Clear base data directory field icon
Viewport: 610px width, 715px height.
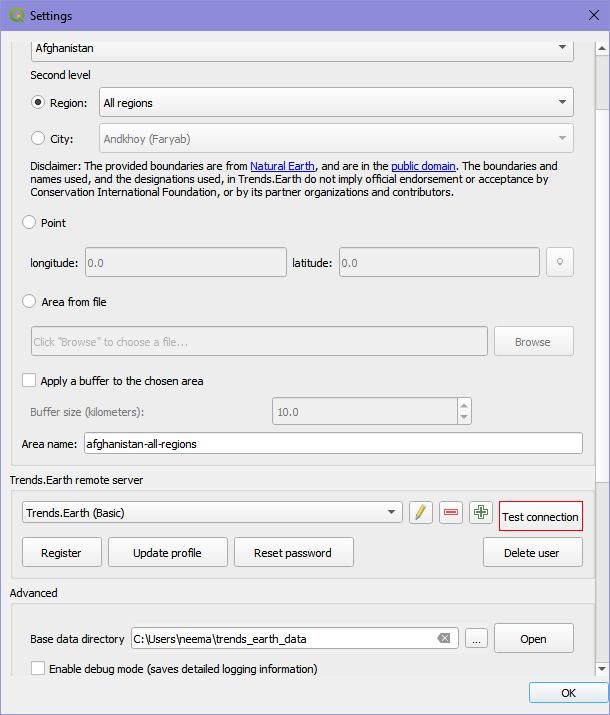[x=444, y=638]
